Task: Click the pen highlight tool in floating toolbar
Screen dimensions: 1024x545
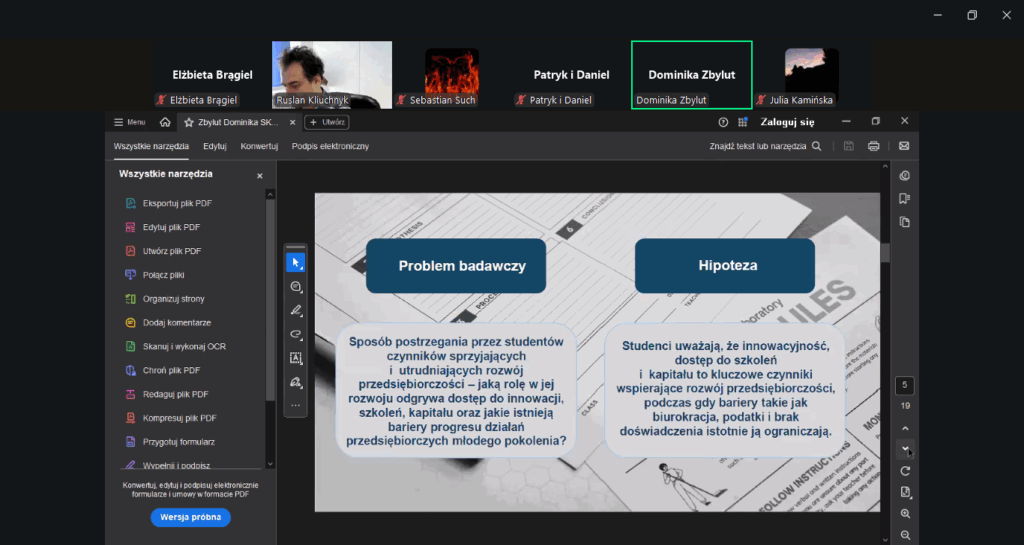Action: (x=296, y=311)
